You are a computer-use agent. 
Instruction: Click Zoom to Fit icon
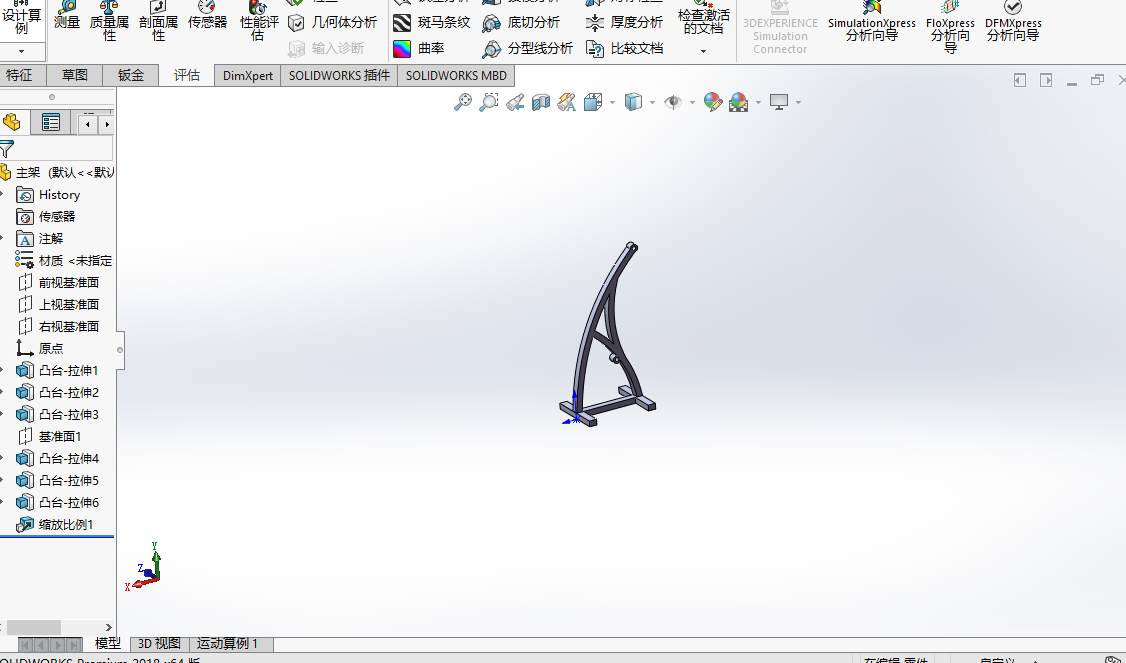click(463, 102)
